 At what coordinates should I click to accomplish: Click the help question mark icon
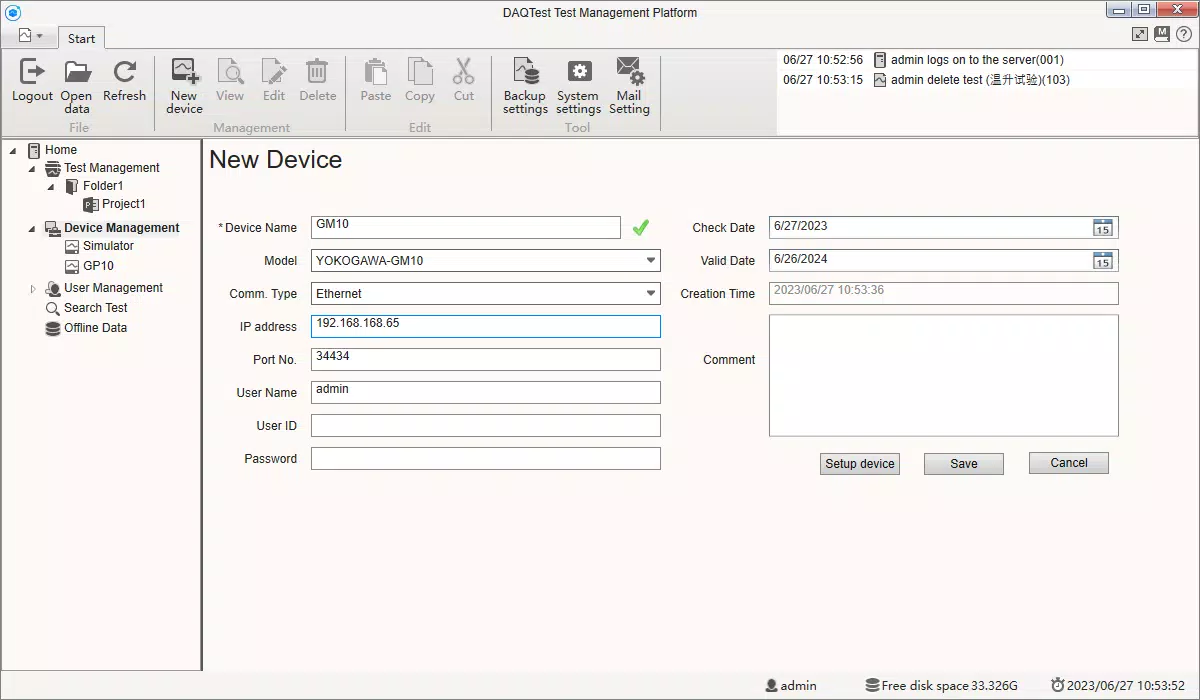pyautogui.click(x=1183, y=34)
